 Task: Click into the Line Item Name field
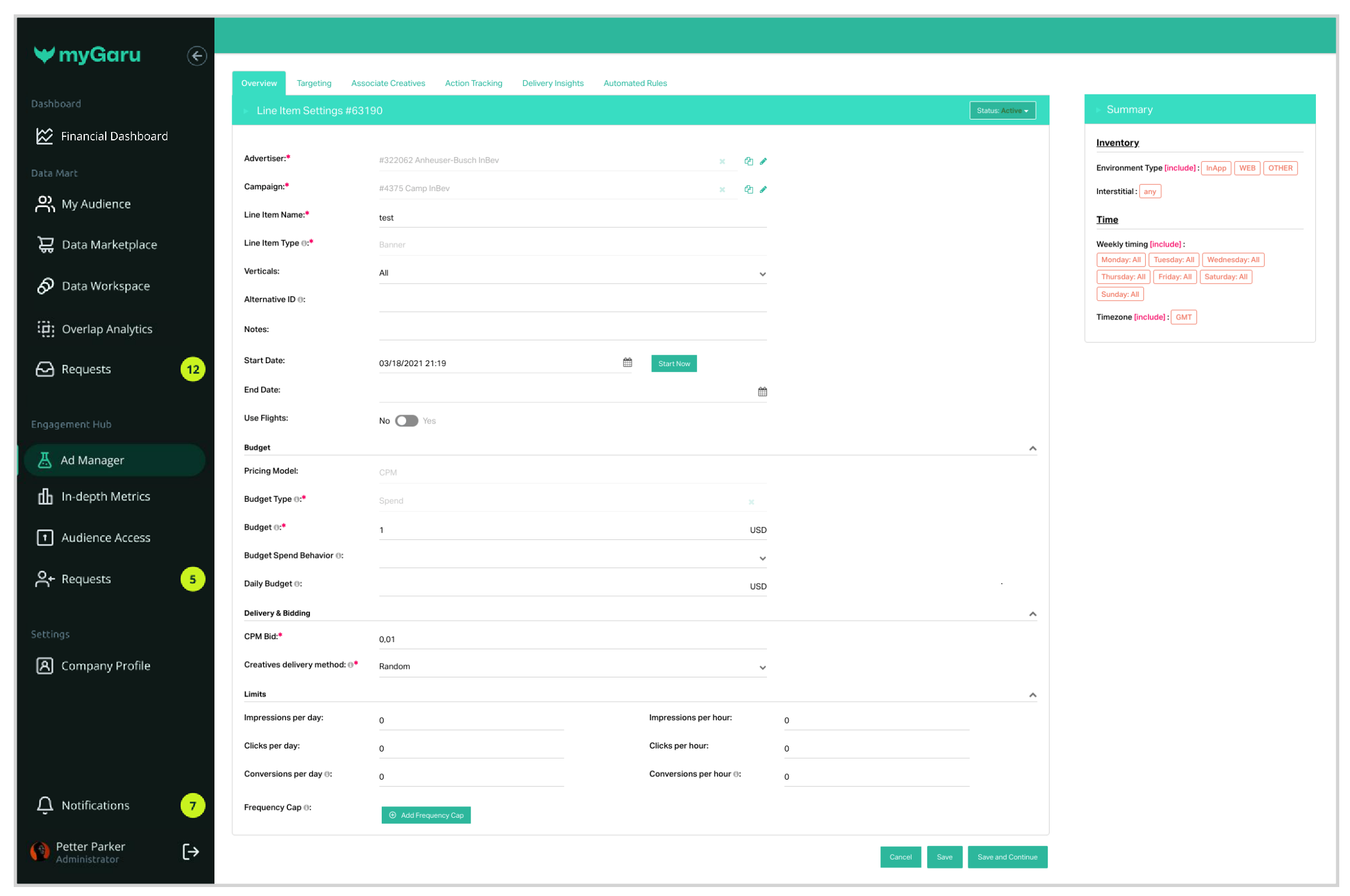572,218
